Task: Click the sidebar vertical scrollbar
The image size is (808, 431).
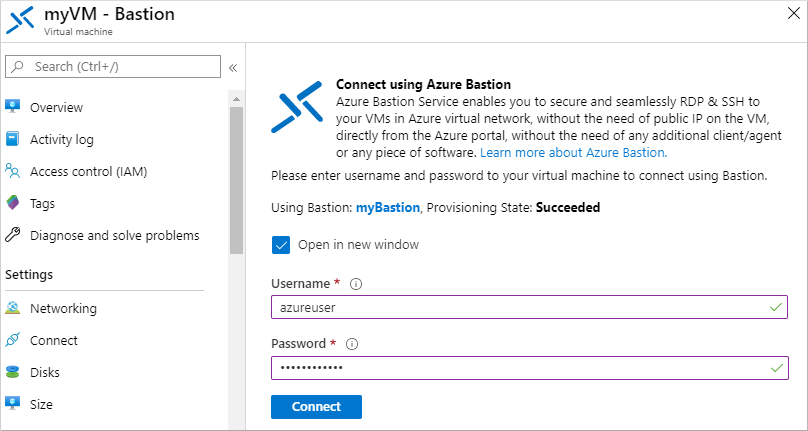Action: (x=236, y=180)
